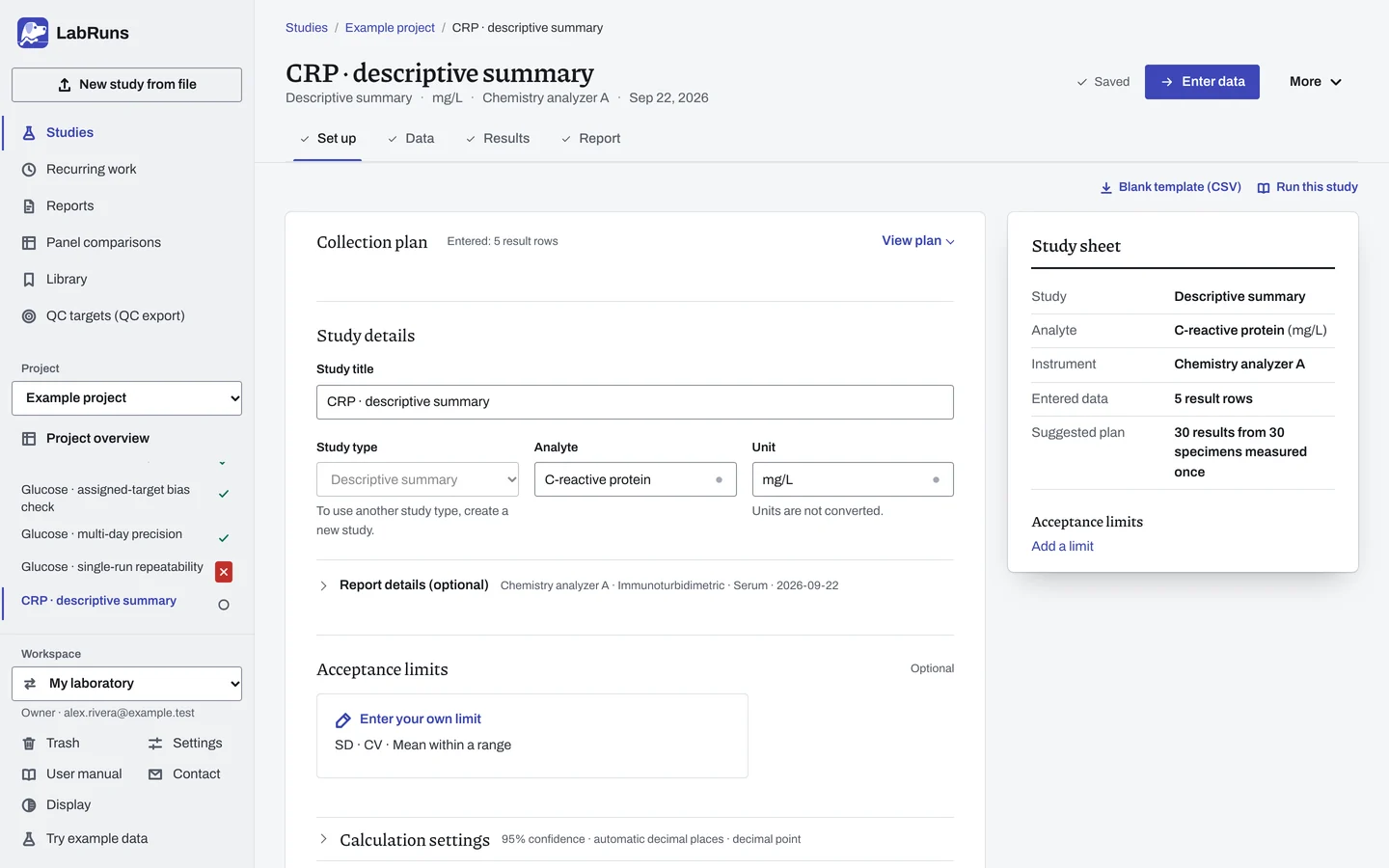Click the bookmark icon beside Library
Screen dimensions: 1389x868
(29, 280)
